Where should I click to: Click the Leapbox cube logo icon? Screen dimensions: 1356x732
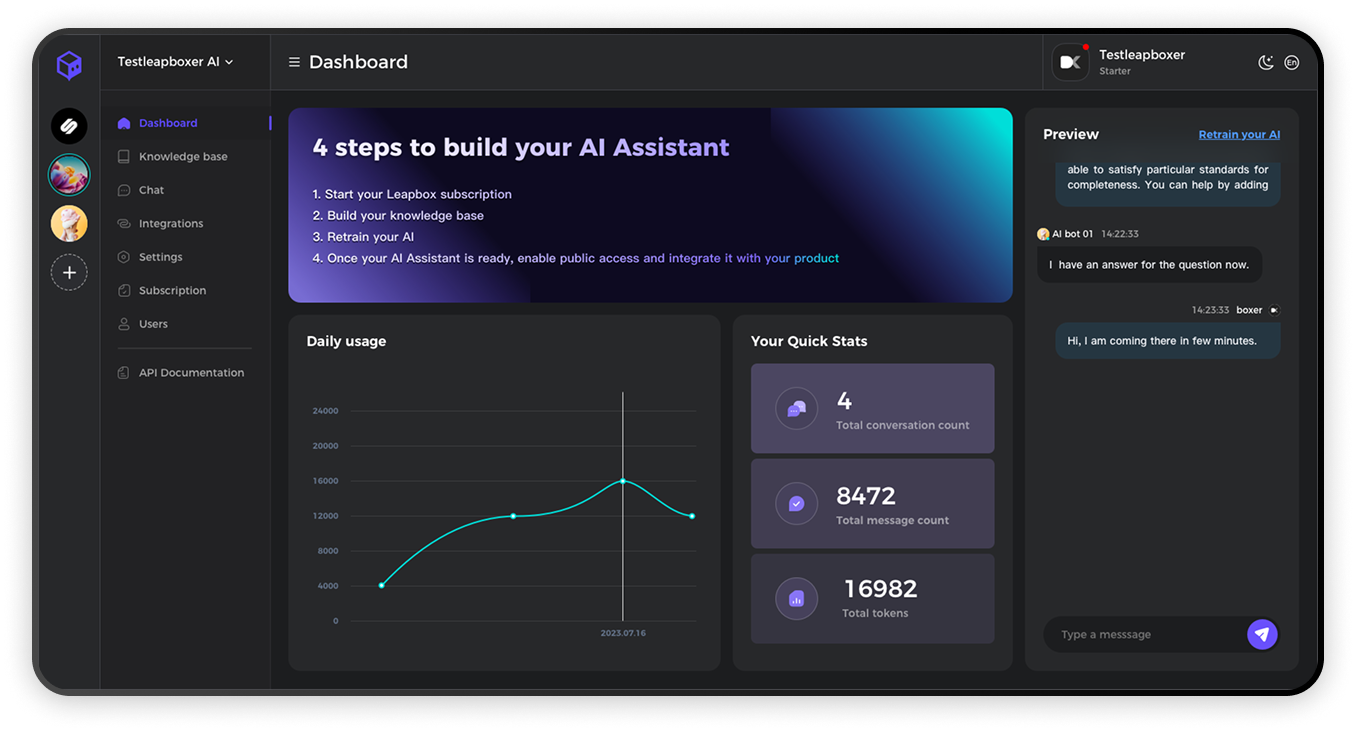(x=69, y=66)
